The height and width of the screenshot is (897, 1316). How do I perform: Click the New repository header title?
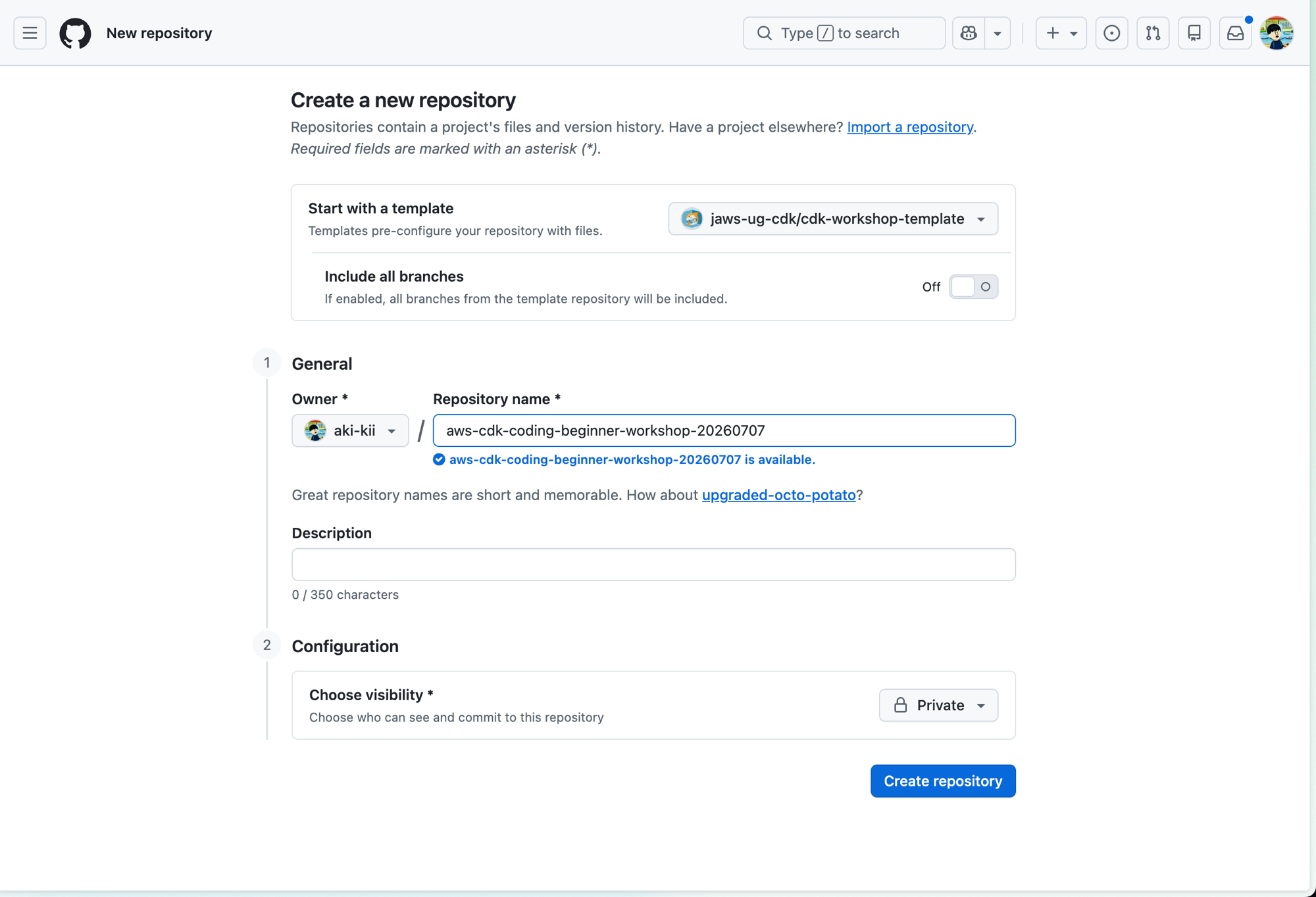(x=159, y=33)
